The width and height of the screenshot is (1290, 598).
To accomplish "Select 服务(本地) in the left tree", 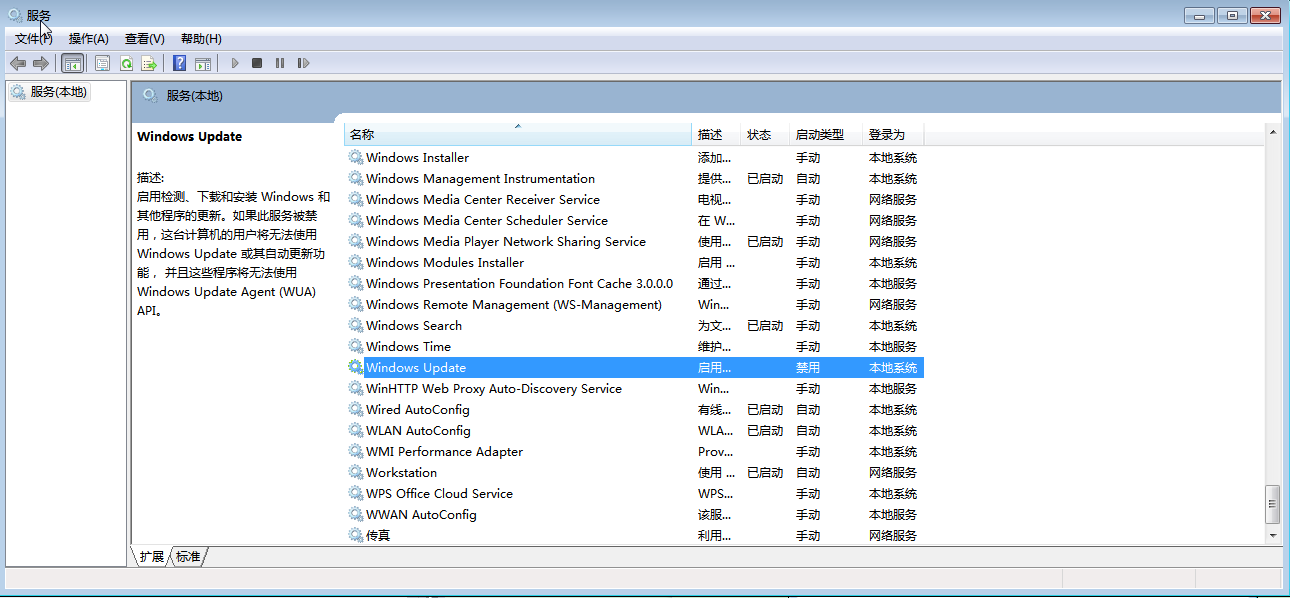I will point(58,92).
